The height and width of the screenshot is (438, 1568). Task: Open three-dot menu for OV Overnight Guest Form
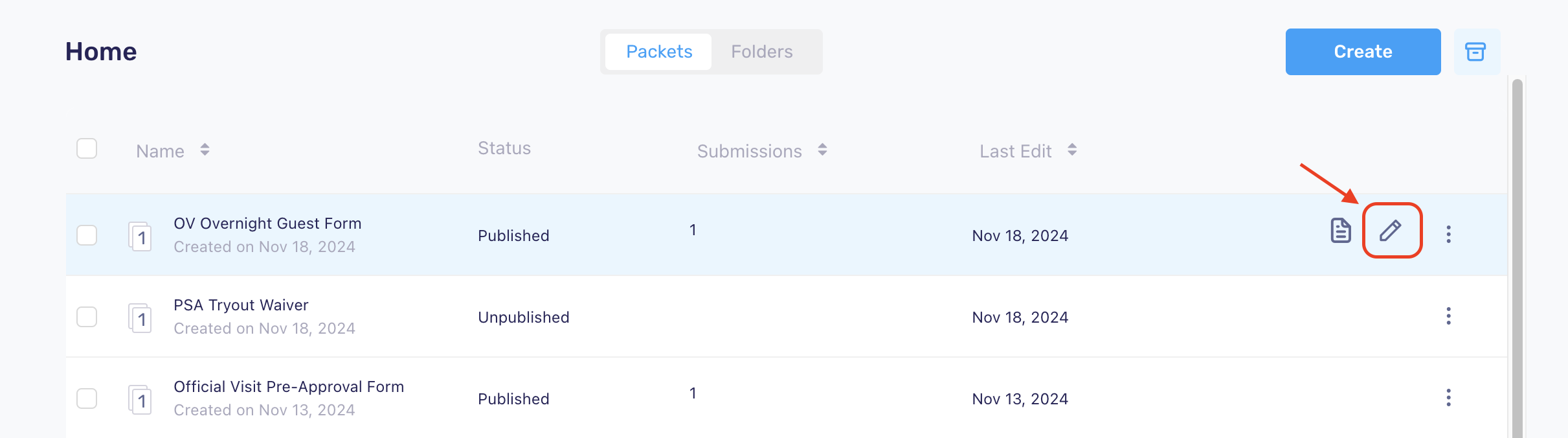pyautogui.click(x=1449, y=234)
